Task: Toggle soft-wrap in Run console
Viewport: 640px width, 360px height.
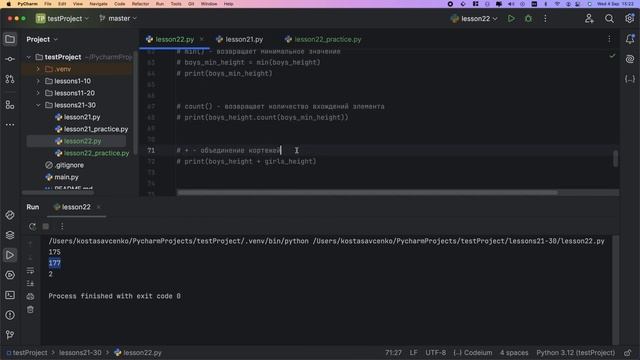Action: tap(30, 270)
